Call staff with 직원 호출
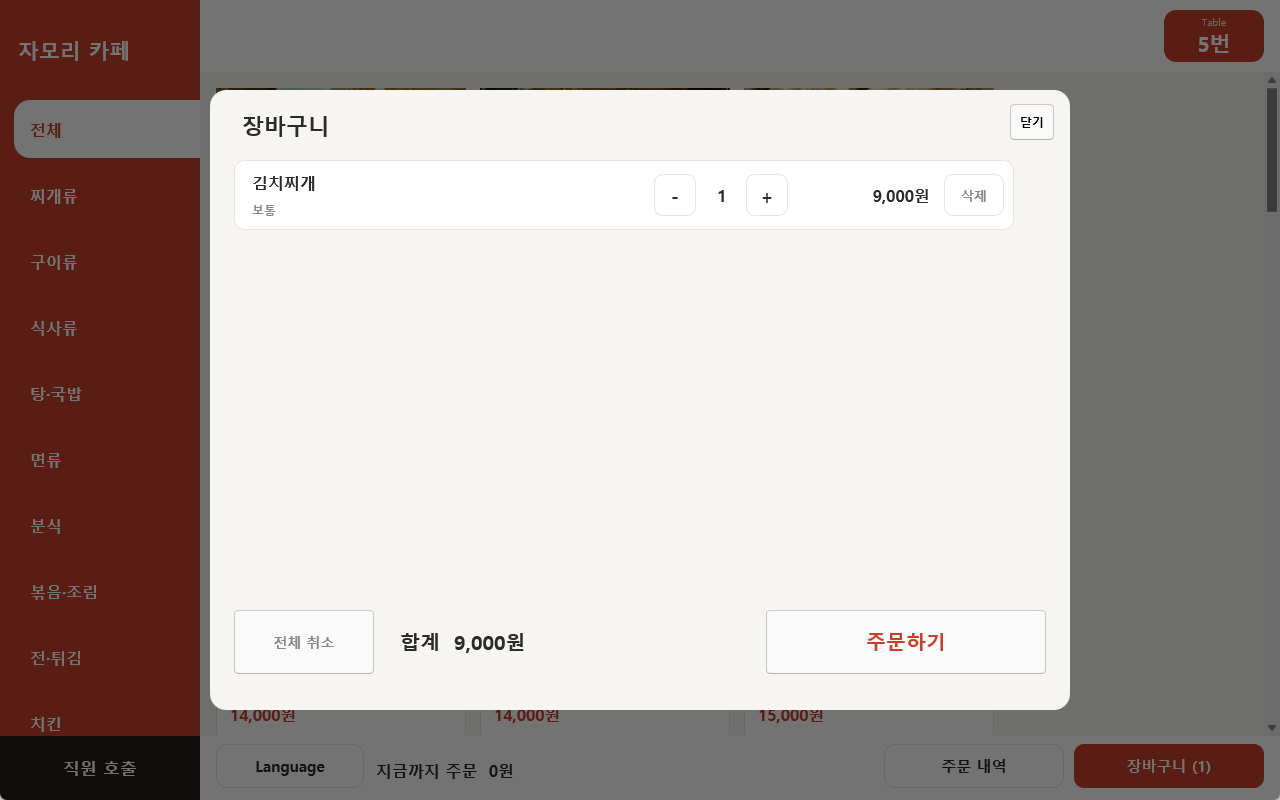The width and height of the screenshot is (1280, 800). [100, 768]
